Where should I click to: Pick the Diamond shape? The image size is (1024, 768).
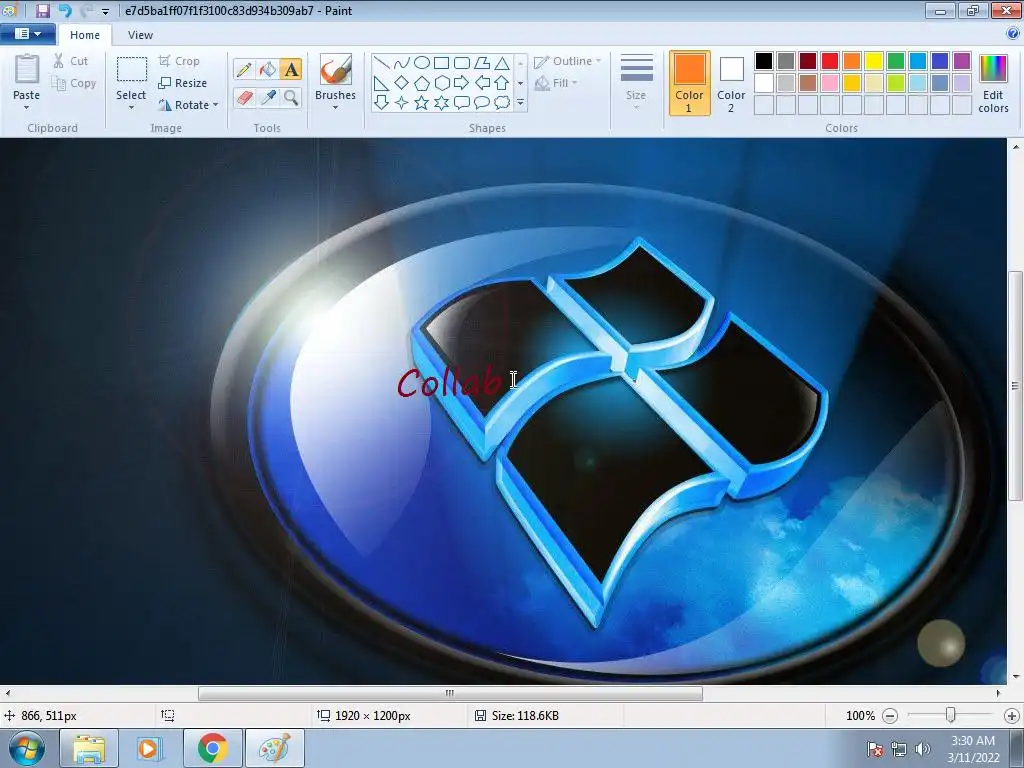tap(402, 83)
